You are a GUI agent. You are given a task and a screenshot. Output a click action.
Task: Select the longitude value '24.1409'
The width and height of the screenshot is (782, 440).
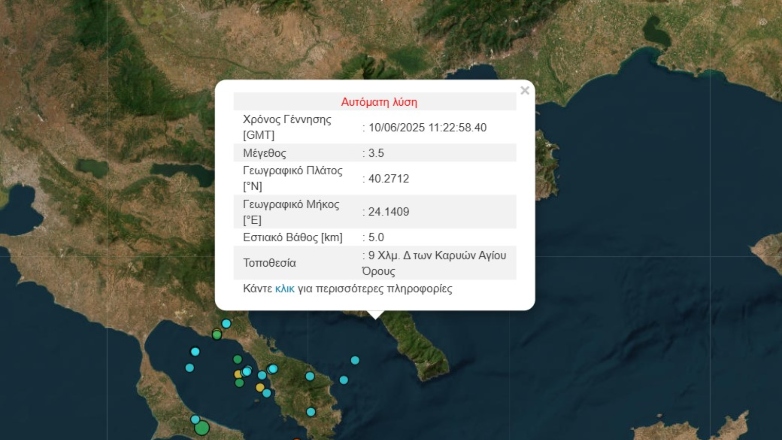(389, 212)
